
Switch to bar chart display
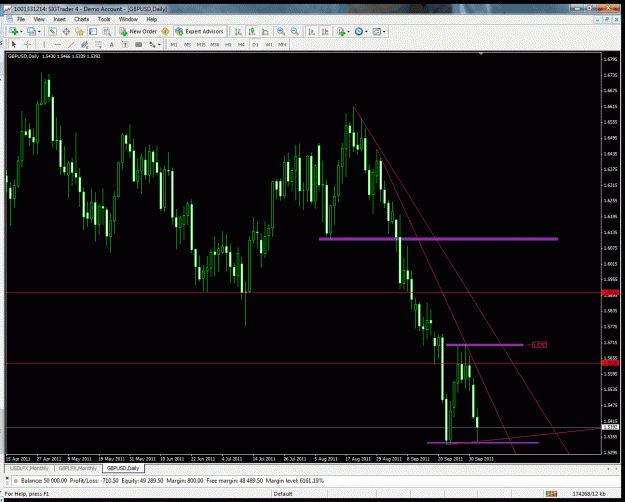click(238, 31)
